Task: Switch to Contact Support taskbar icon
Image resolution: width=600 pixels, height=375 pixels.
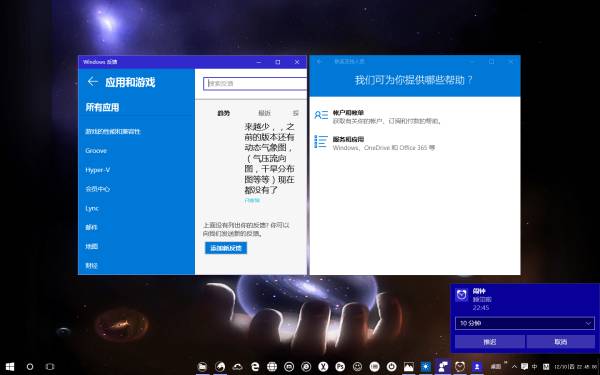Action: click(477, 367)
